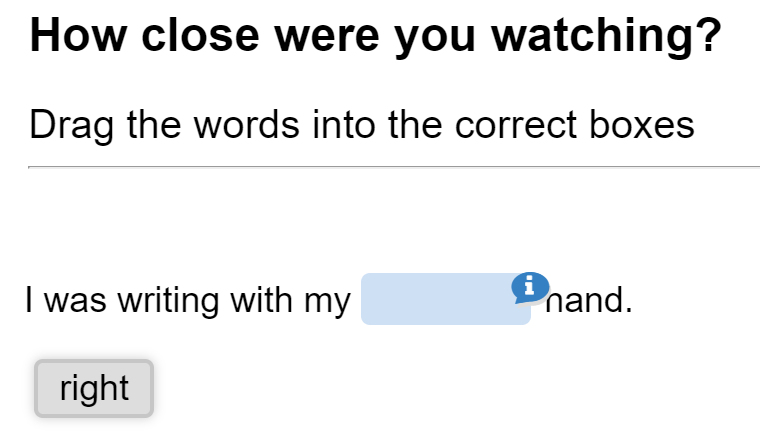This screenshot has width=760, height=435.
Task: Click the word 'you' in the heading
Action: click(x=434, y=40)
